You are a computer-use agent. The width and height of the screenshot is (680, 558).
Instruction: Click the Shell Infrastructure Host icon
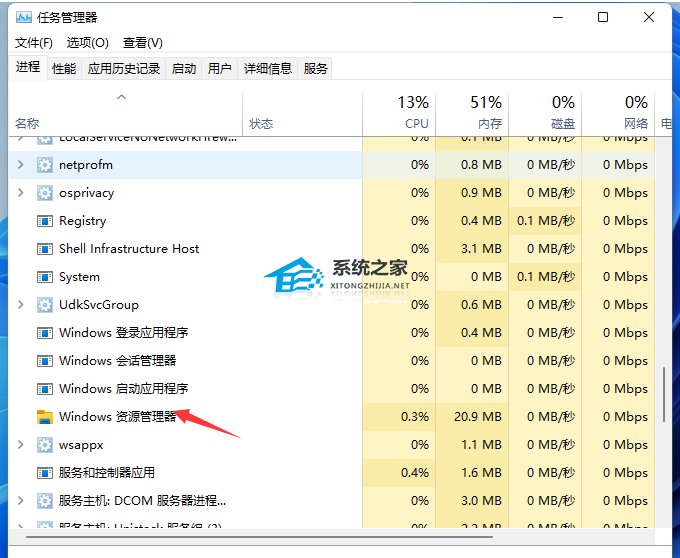tap(44, 249)
